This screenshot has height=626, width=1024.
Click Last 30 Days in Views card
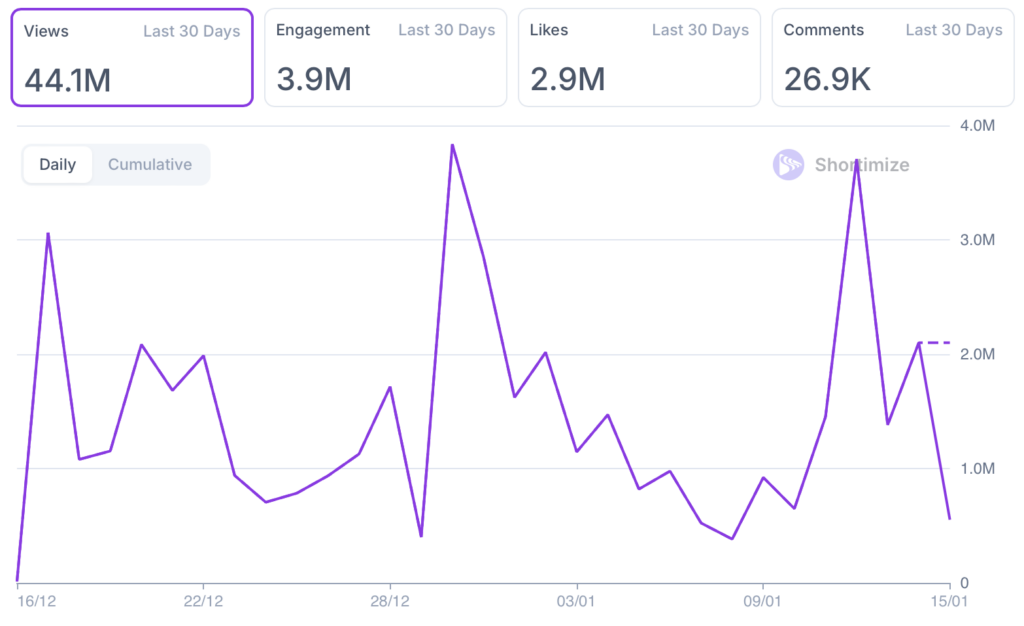coord(191,31)
